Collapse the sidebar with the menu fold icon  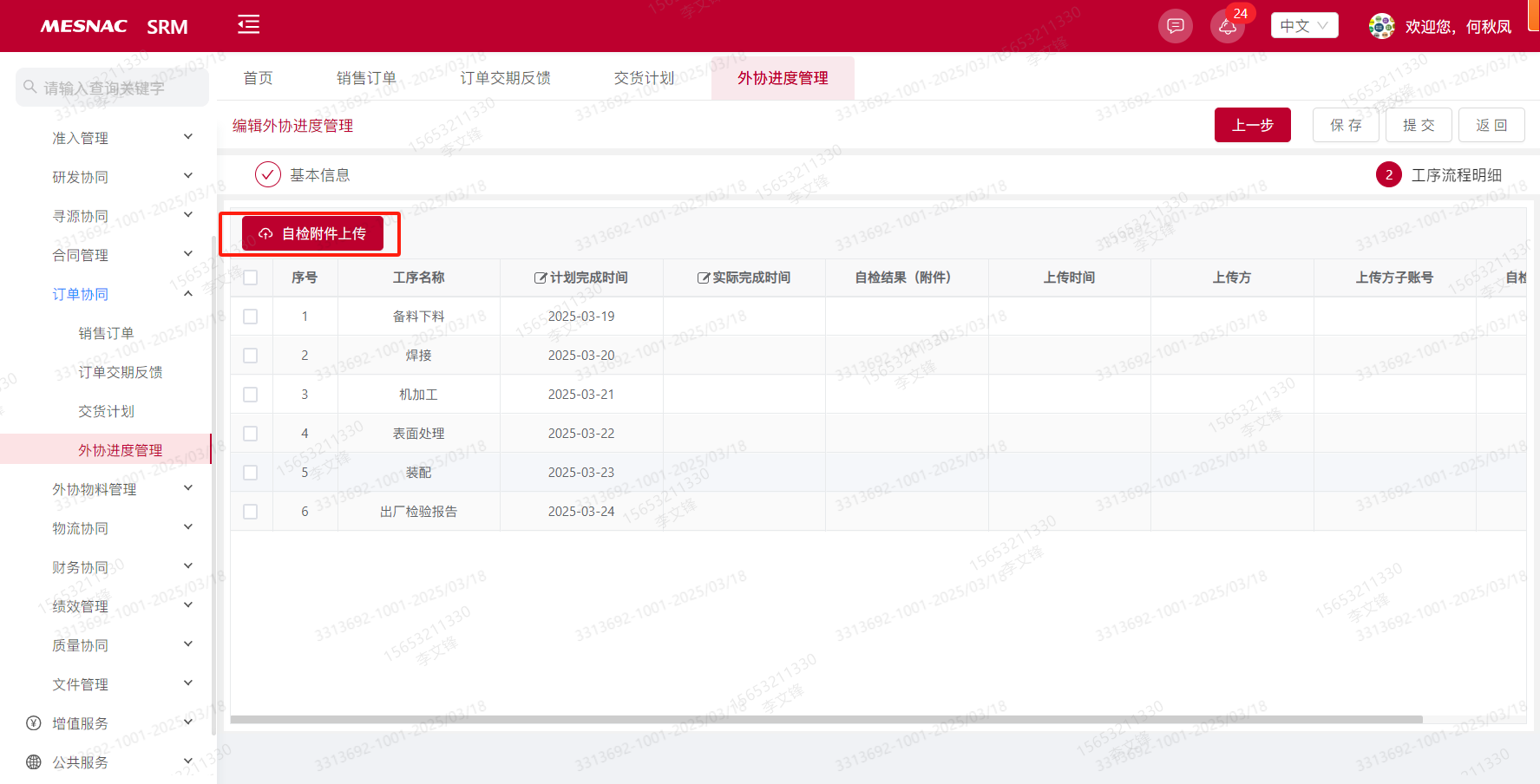(x=249, y=24)
